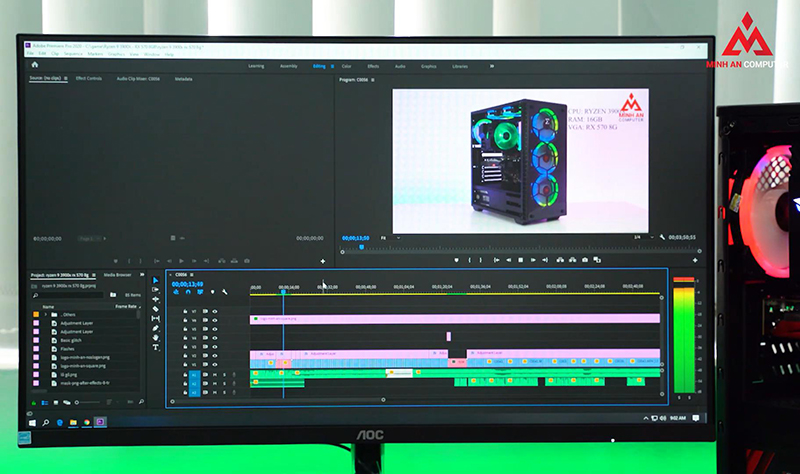Open the Audio Clip Mixer tab
Screen dimensions: 800x474
click(138, 79)
